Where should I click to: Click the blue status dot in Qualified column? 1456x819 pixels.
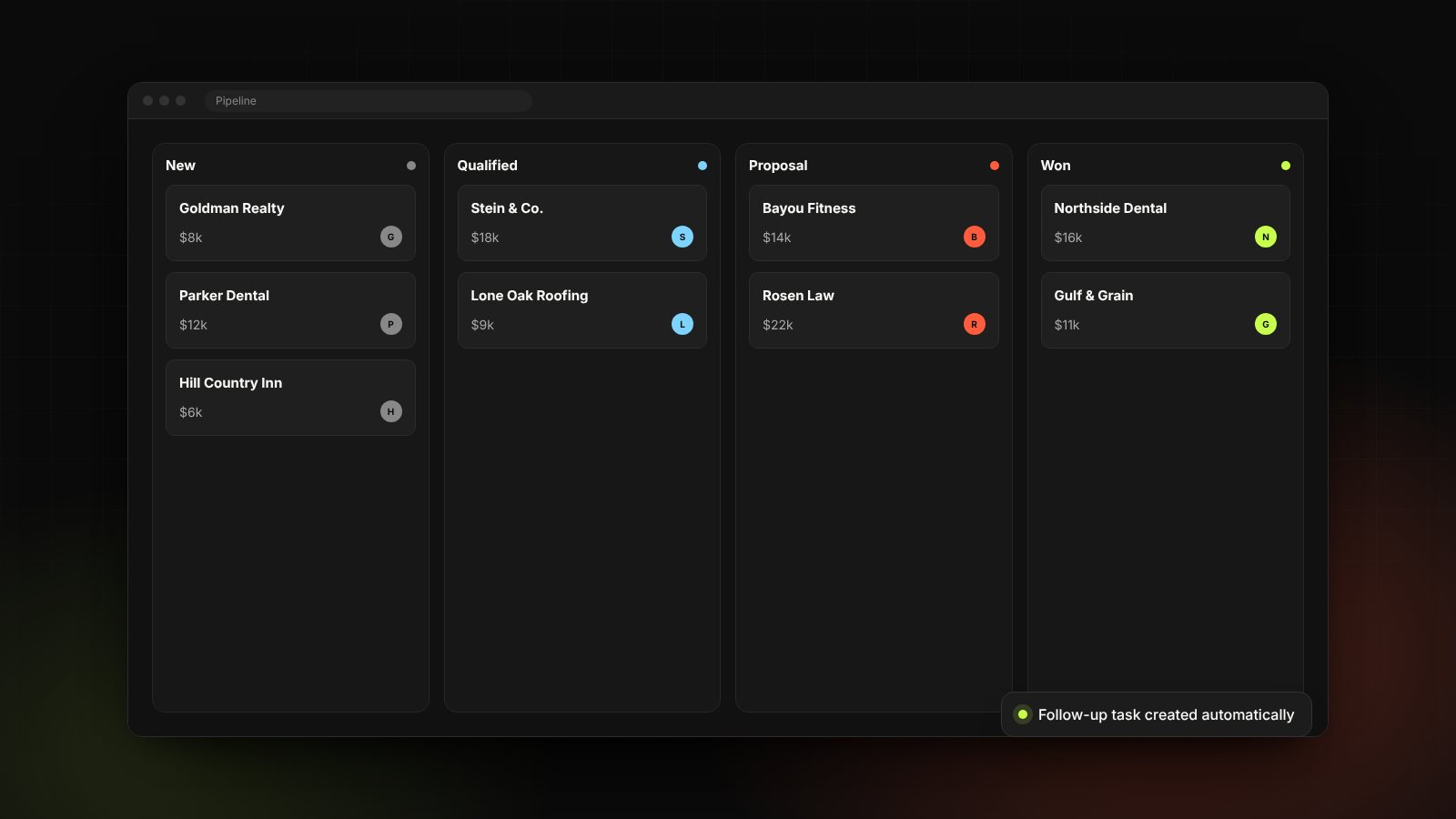(703, 166)
